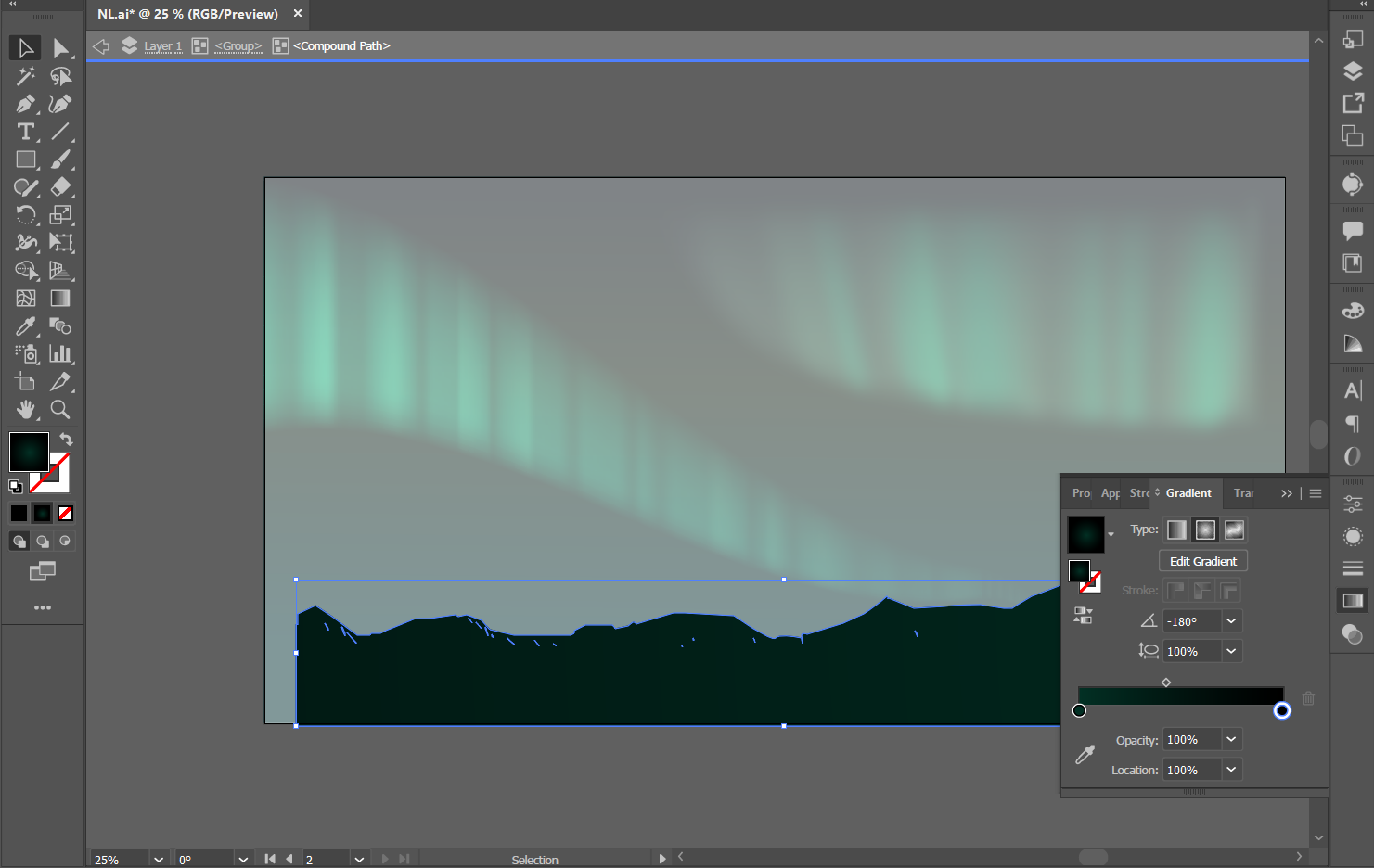This screenshot has width=1374, height=868.
Task: Choose the Mesh tool
Action: [x=25, y=299]
